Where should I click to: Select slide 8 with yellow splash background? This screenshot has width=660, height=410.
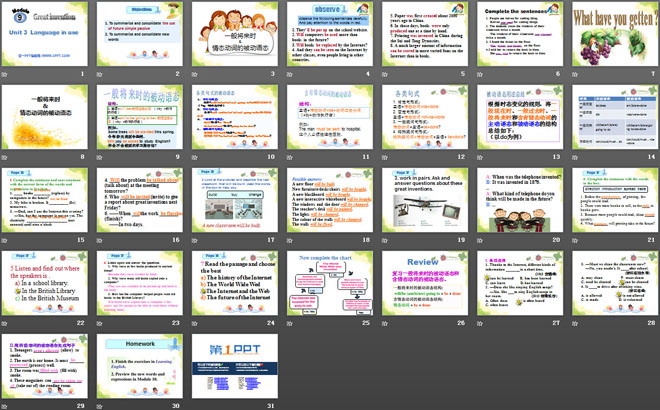45,117
